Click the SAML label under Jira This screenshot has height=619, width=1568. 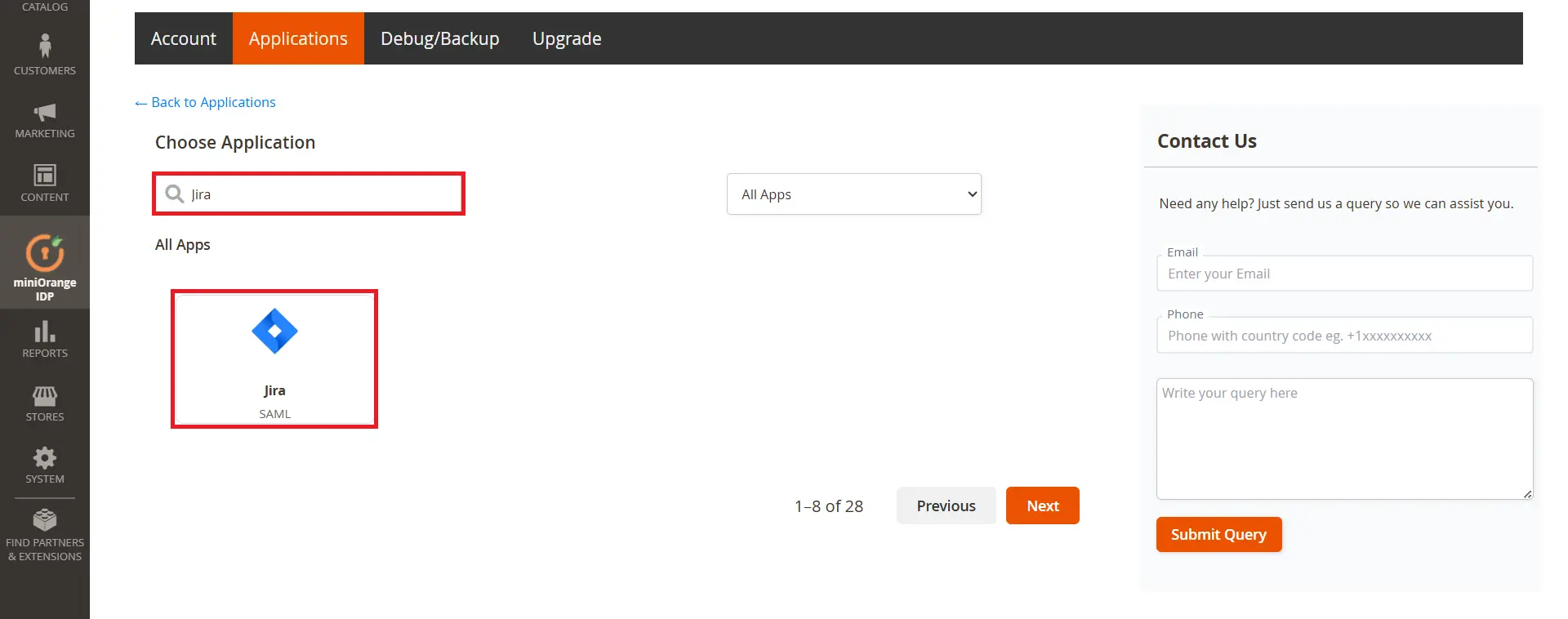point(275,414)
